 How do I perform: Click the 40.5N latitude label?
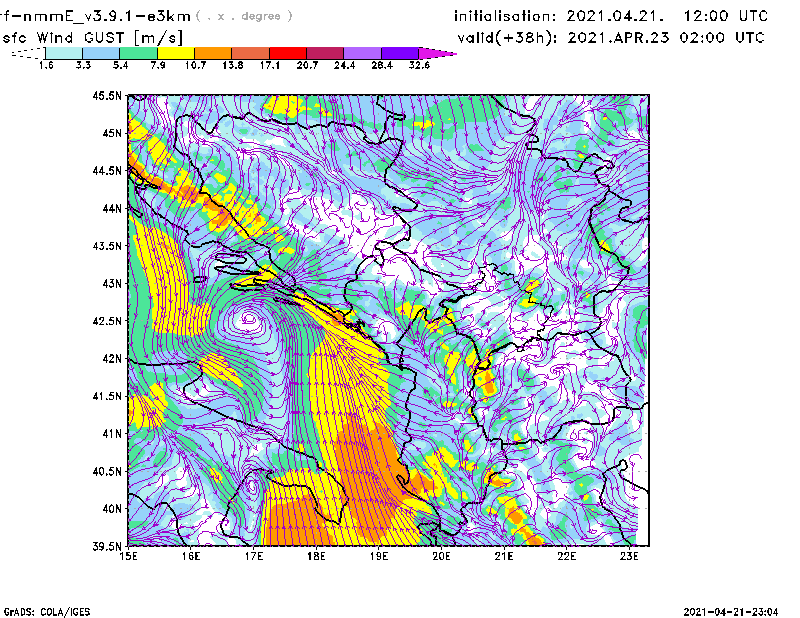107,472
